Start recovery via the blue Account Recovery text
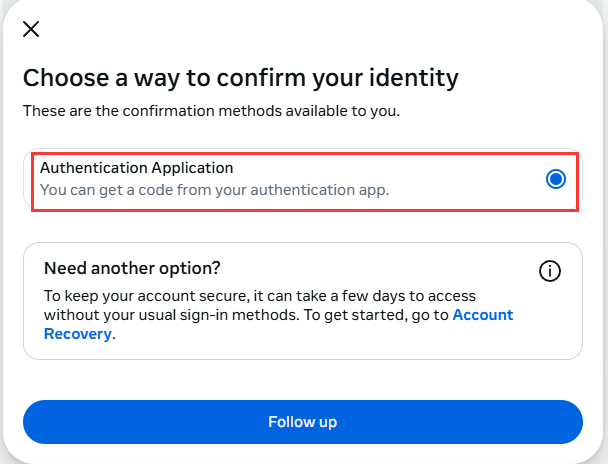The width and height of the screenshot is (608, 464). [79, 334]
